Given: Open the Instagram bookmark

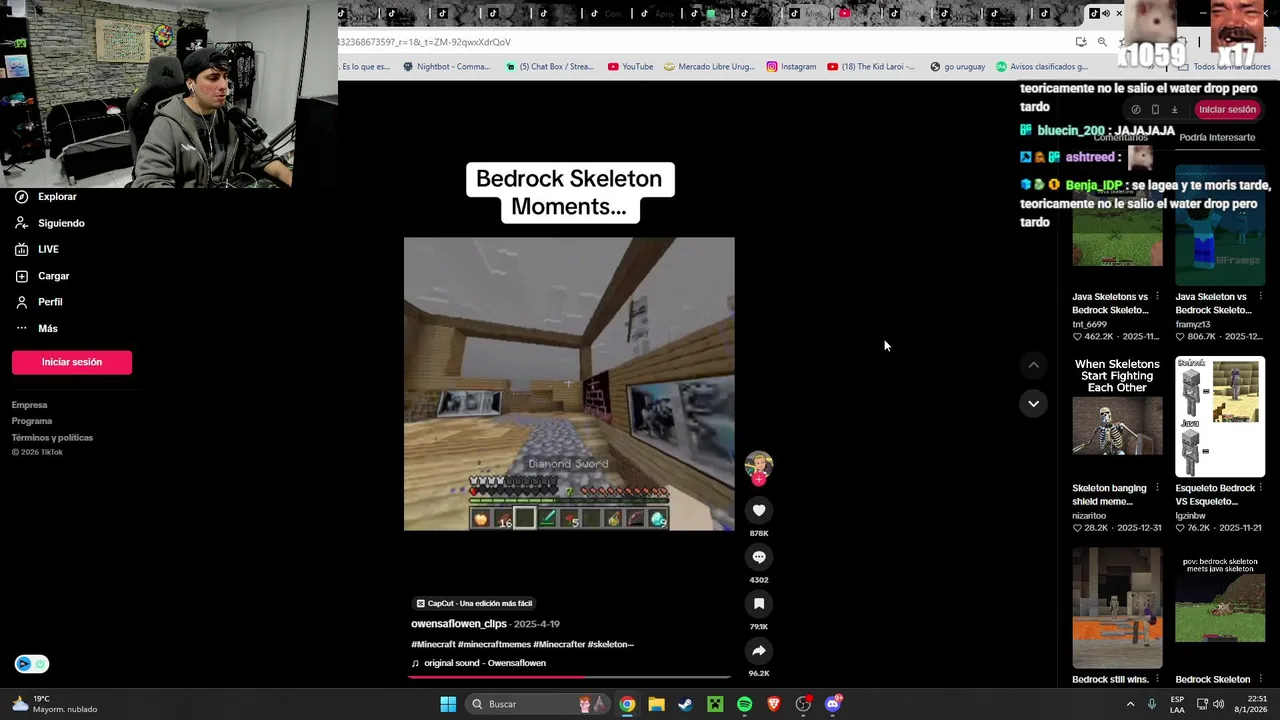Looking at the screenshot, I should point(791,67).
